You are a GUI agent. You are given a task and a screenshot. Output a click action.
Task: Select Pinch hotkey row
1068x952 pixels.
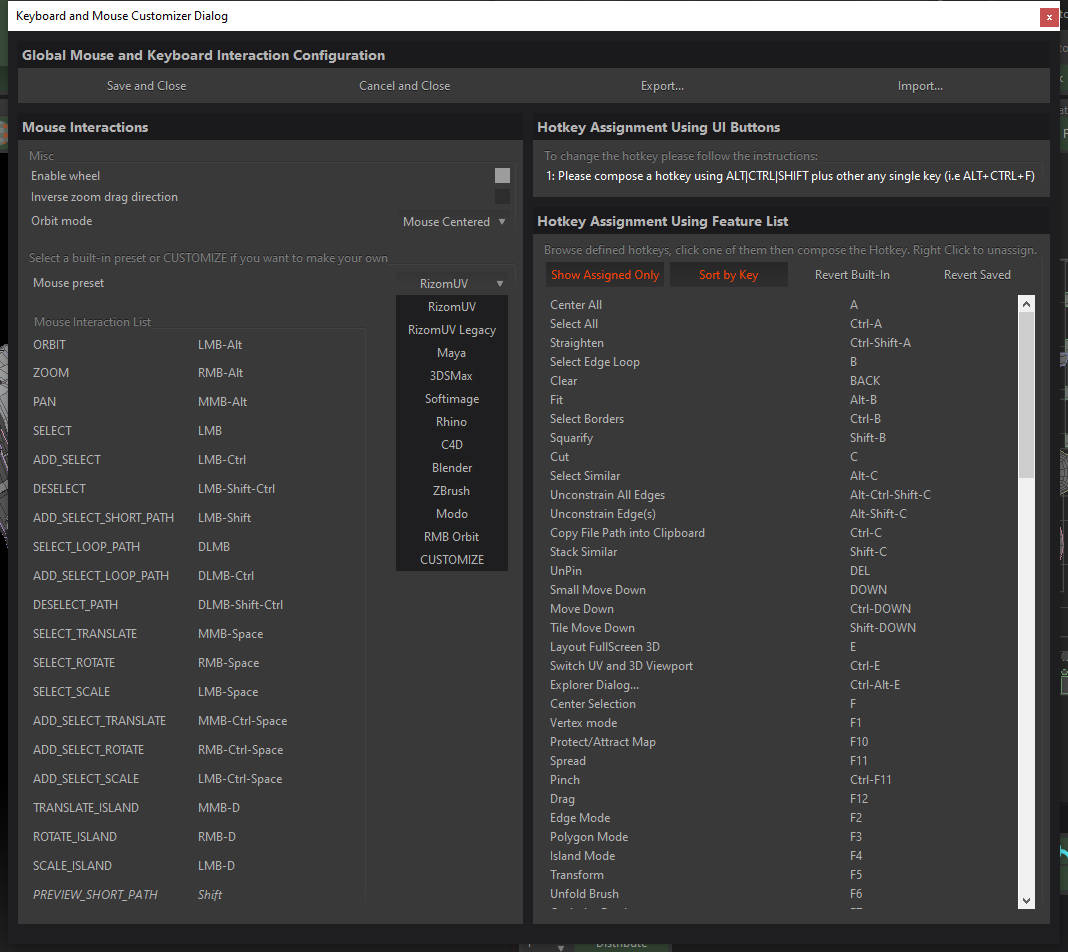(x=780, y=780)
